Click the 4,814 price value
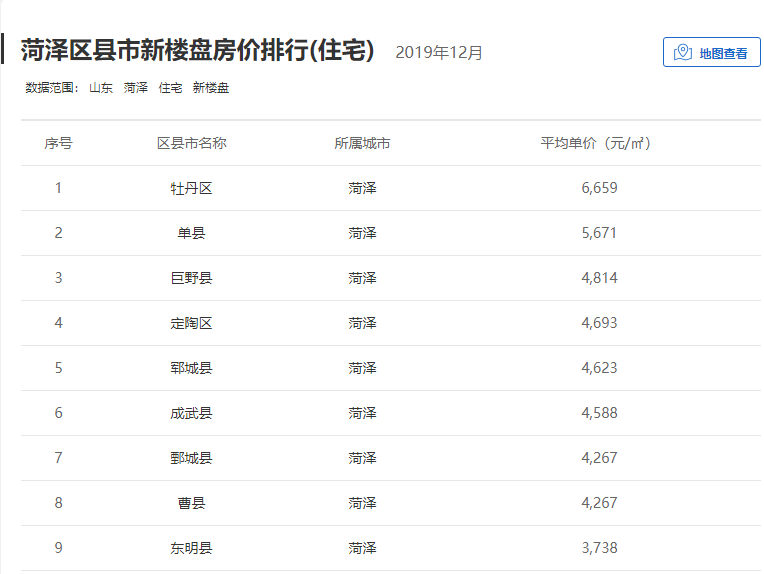Image resolution: width=764 pixels, height=574 pixels. (x=599, y=278)
